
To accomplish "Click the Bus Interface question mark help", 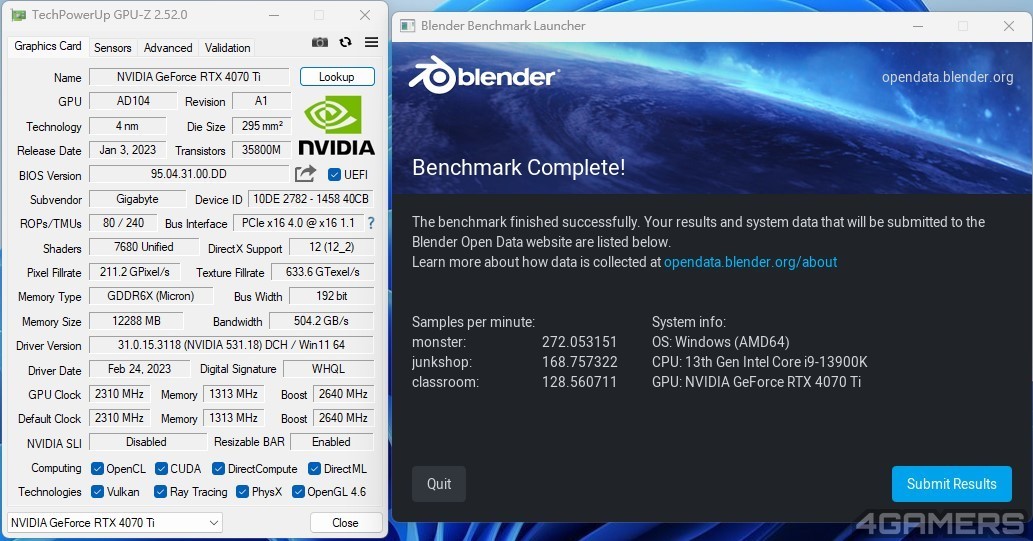I will pyautogui.click(x=371, y=223).
